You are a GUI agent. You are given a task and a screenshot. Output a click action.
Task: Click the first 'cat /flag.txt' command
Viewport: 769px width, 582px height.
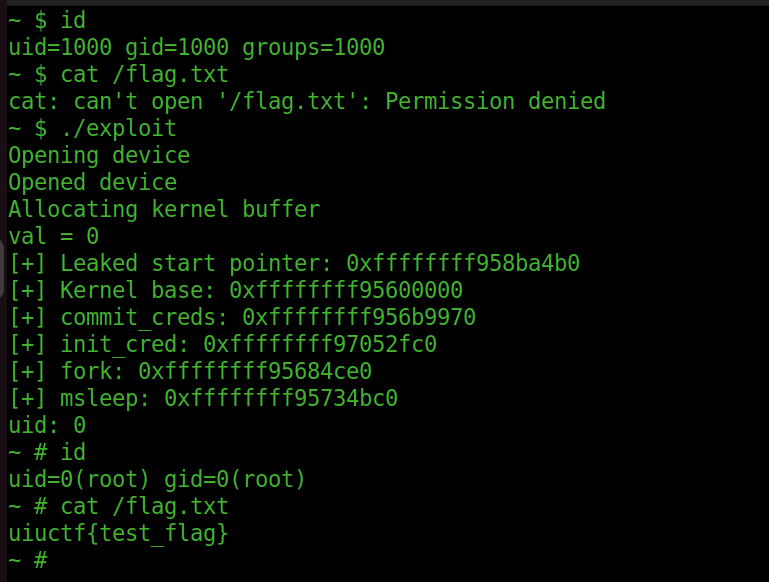(x=145, y=75)
